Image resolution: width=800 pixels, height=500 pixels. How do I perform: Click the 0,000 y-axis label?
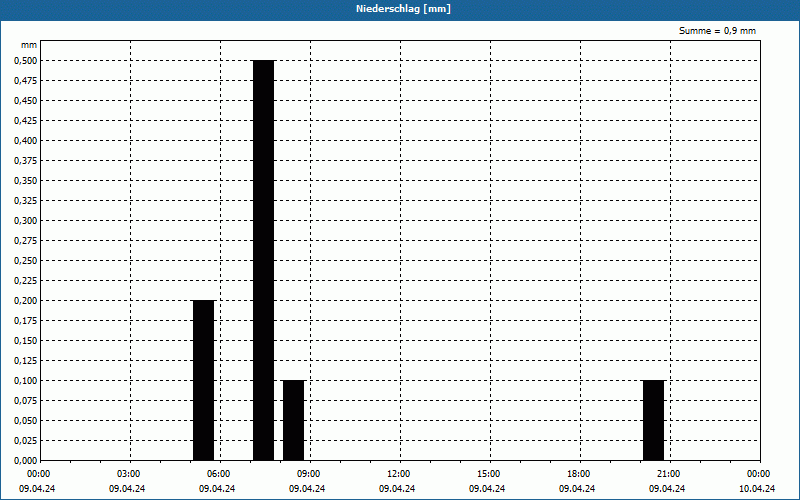click(26, 461)
